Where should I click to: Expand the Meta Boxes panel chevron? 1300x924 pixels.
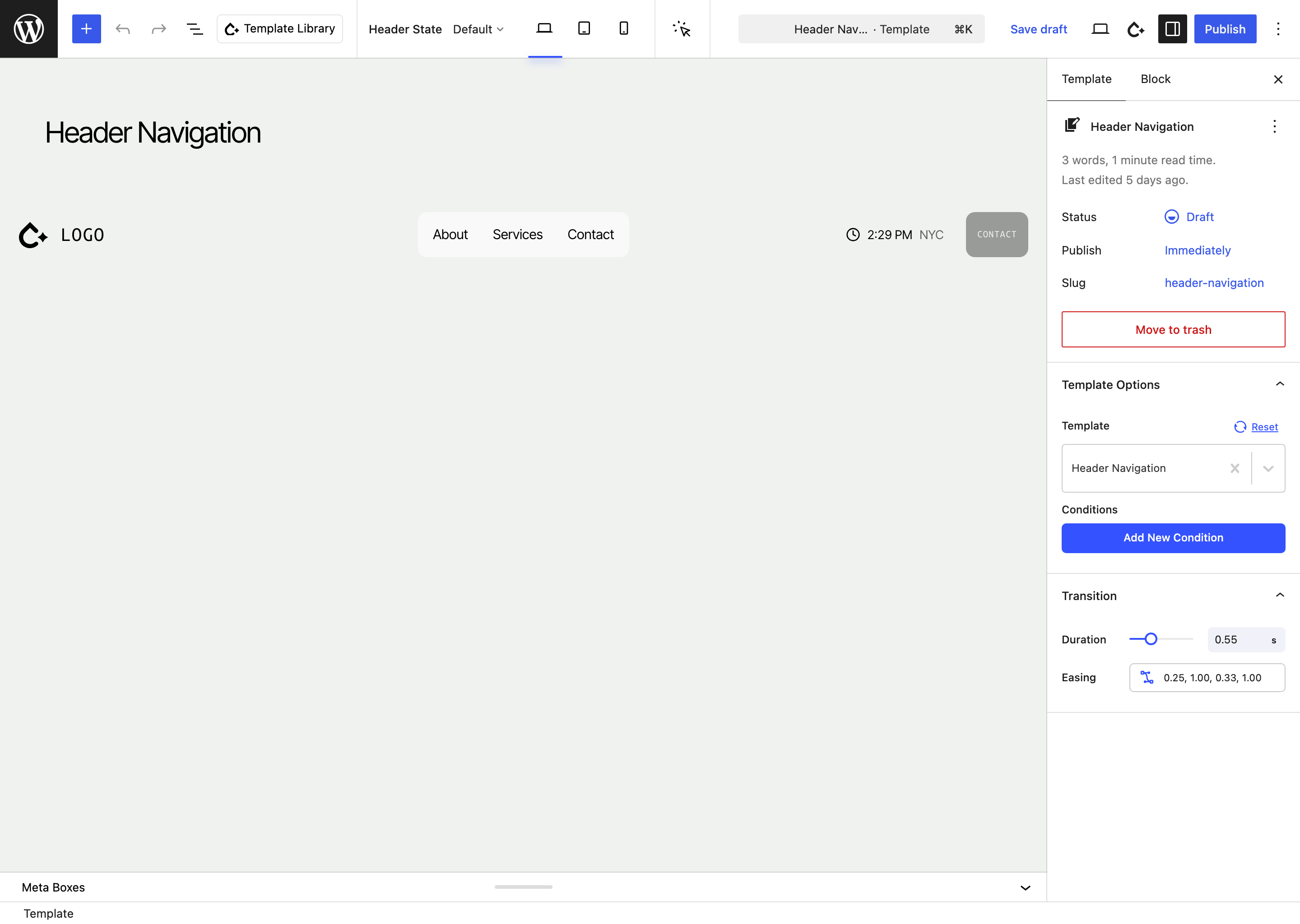(x=1025, y=887)
